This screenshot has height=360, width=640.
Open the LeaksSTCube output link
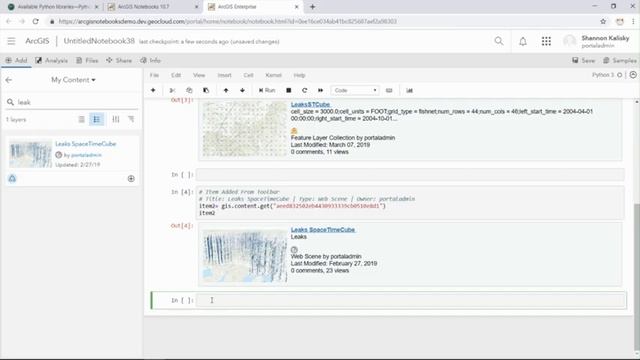pos(310,104)
